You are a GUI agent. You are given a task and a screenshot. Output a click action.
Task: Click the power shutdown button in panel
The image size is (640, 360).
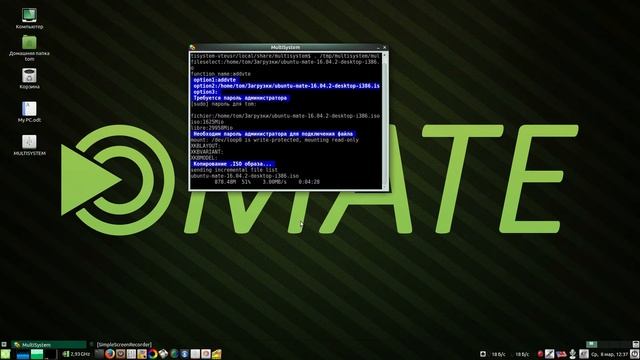pyautogui.click(x=635, y=354)
